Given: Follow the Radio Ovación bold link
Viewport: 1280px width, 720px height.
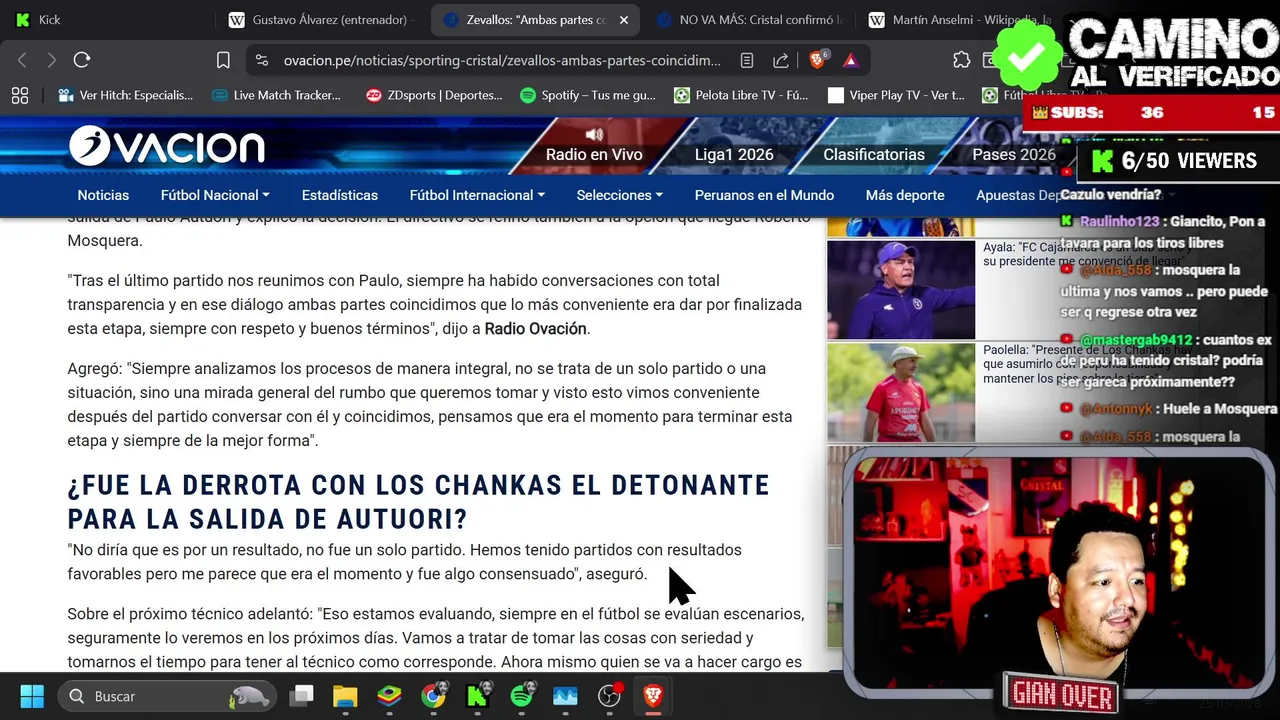Looking at the screenshot, I should point(536,329).
